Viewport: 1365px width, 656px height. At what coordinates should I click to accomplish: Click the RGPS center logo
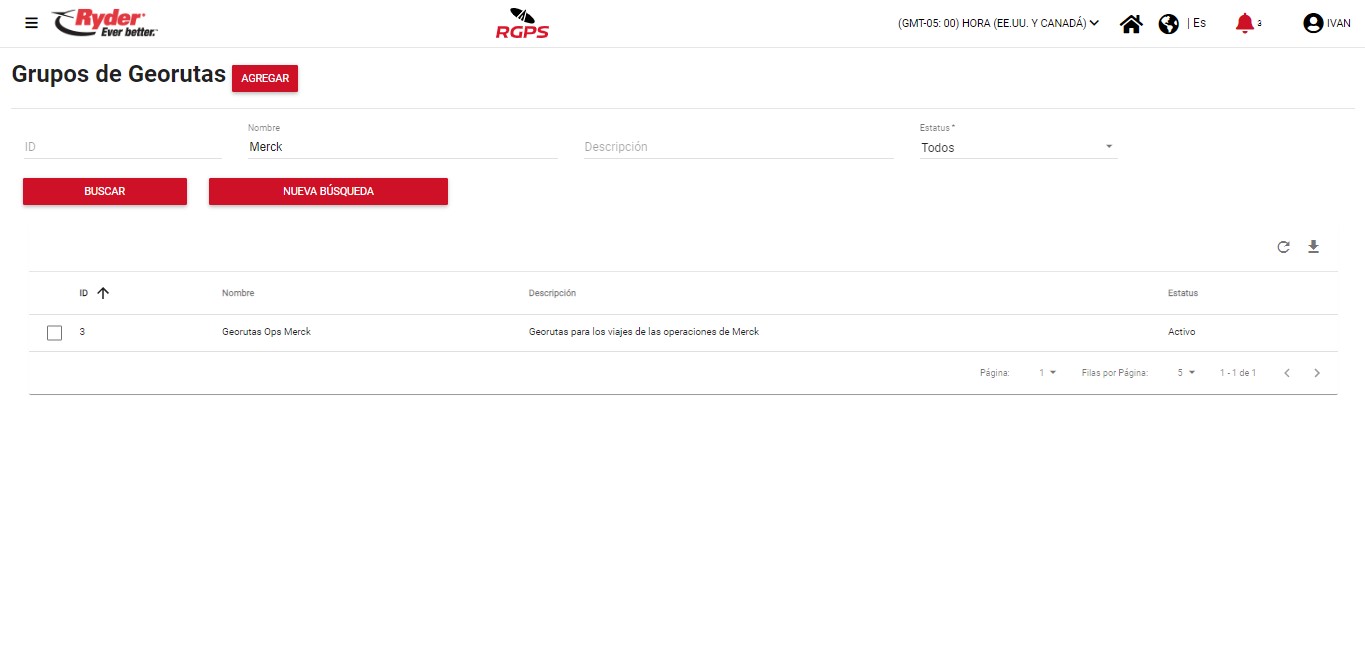(522, 23)
